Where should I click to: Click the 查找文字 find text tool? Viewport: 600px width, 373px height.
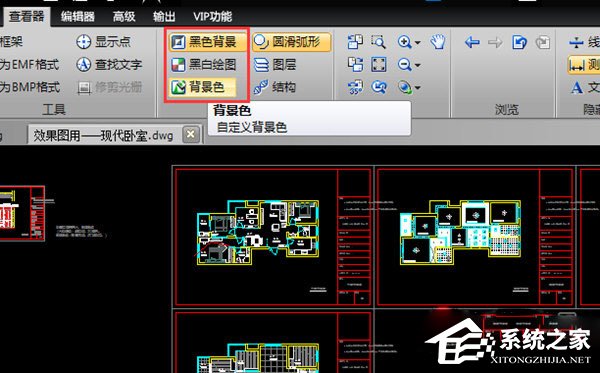(x=109, y=65)
